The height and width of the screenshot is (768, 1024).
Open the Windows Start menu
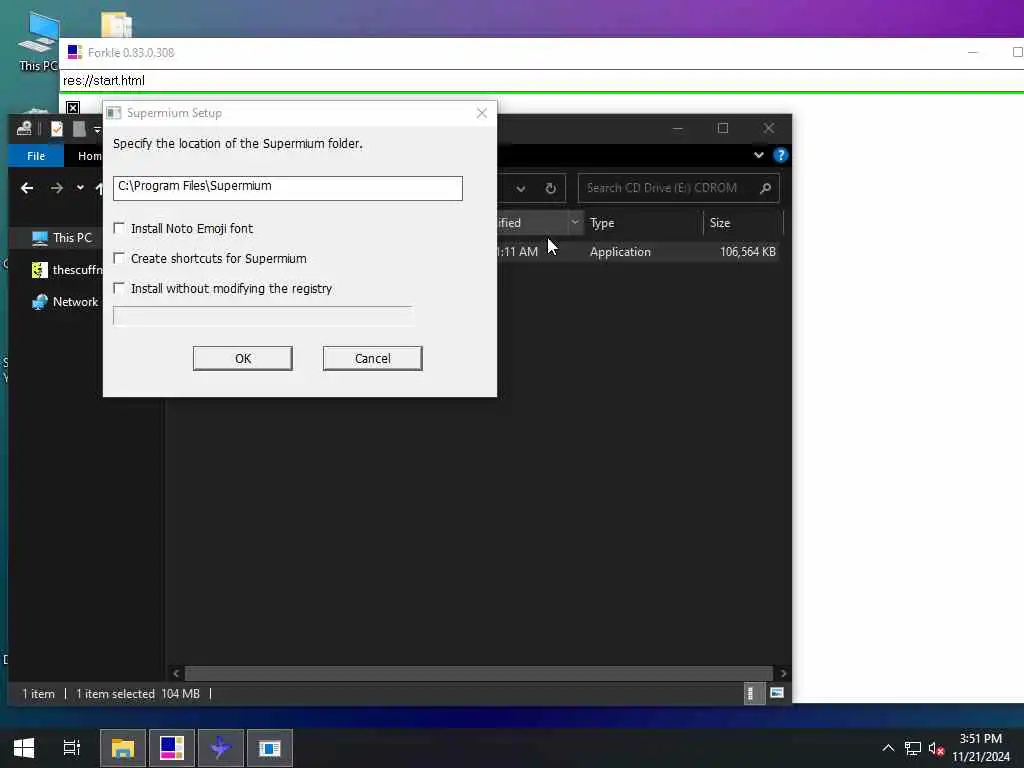pos(24,748)
